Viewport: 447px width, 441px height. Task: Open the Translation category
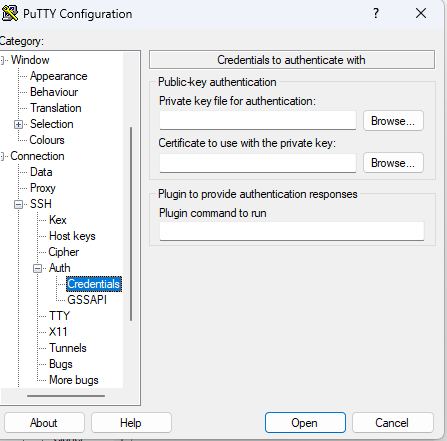(56, 108)
